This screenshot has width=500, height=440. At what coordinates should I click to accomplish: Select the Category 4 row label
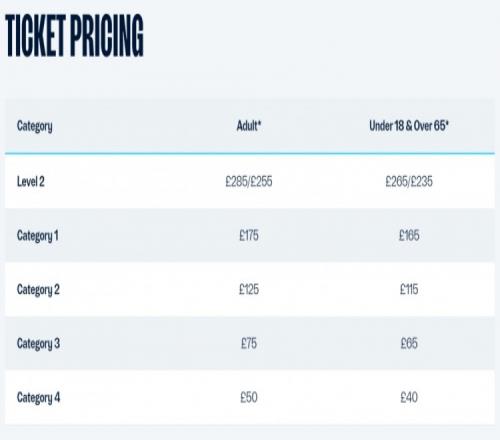click(38, 398)
